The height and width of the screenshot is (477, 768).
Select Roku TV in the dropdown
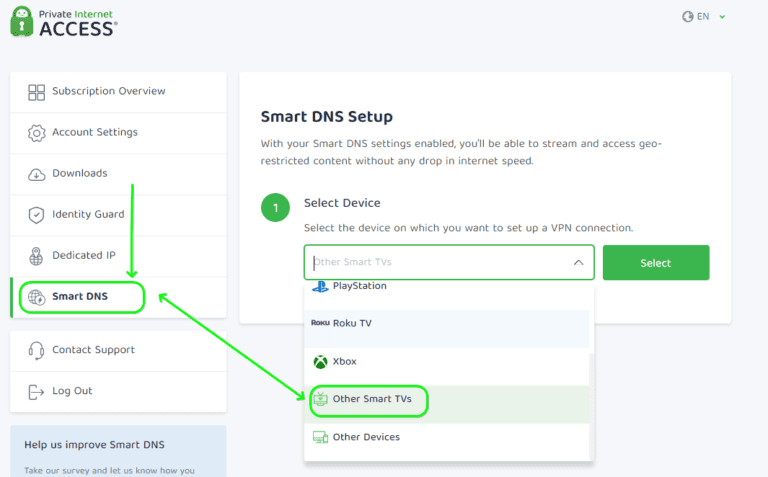pyautogui.click(x=352, y=324)
